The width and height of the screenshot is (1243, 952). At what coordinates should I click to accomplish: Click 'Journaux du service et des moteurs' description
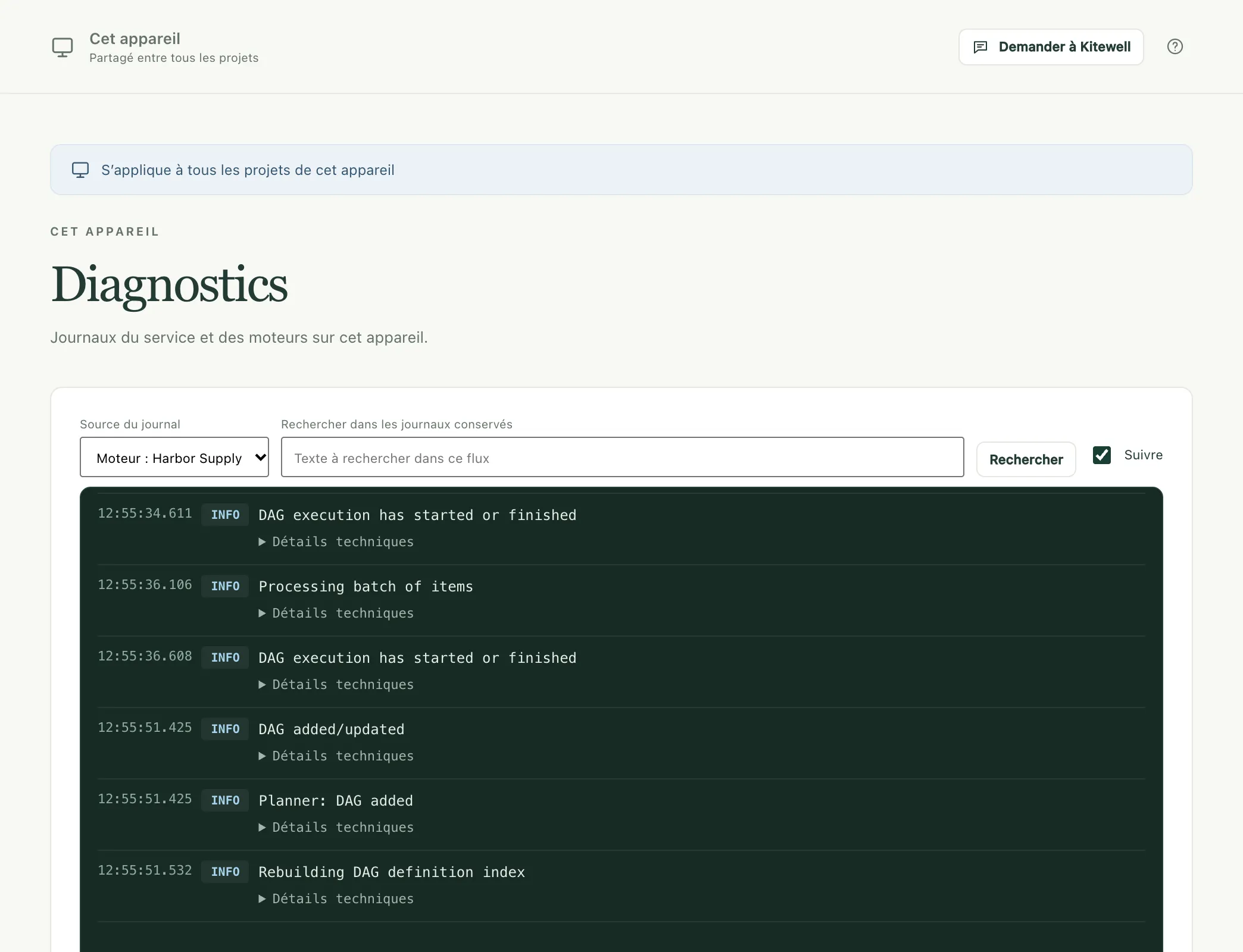[239, 337]
